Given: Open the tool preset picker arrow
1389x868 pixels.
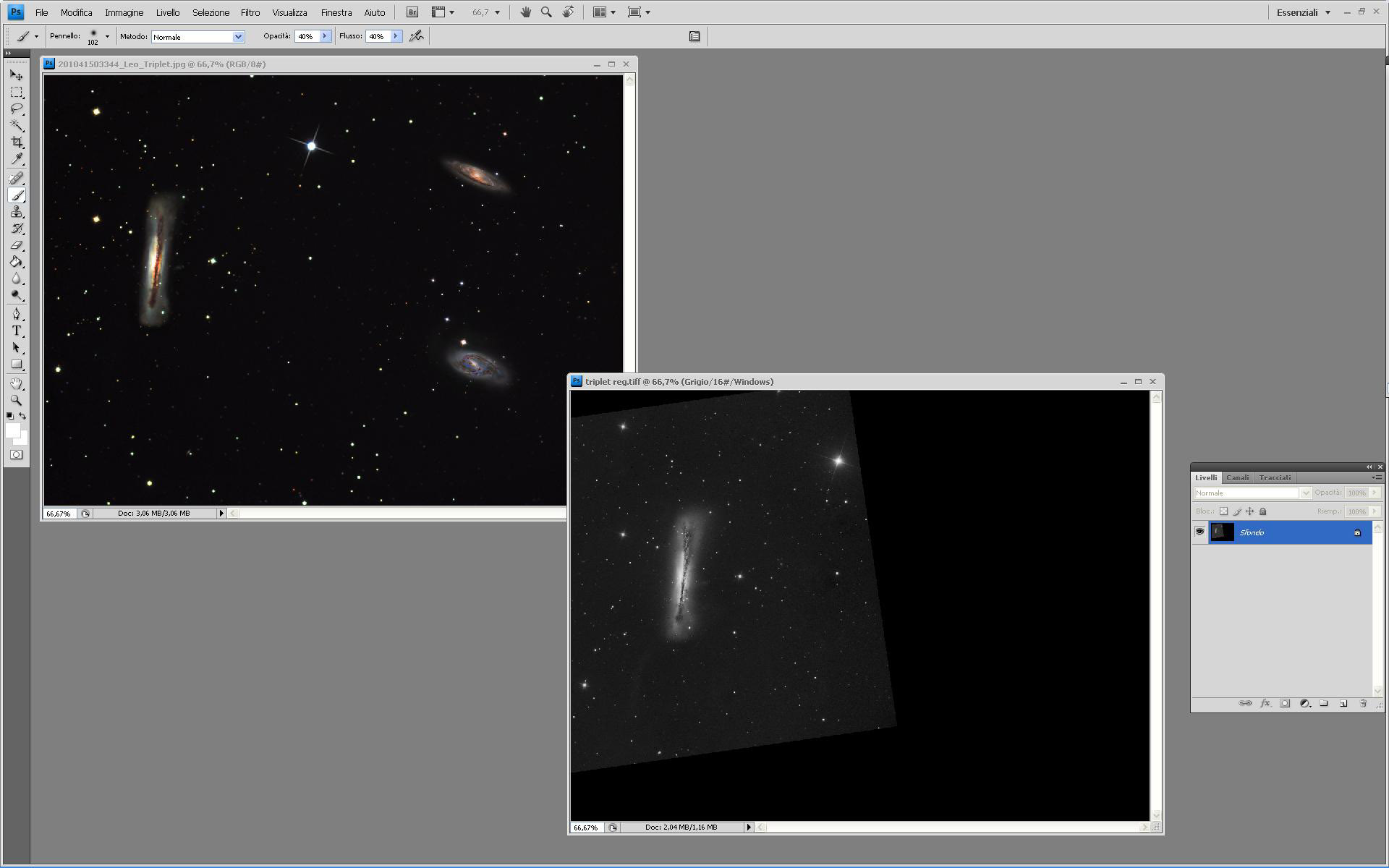Looking at the screenshot, I should click(36, 36).
